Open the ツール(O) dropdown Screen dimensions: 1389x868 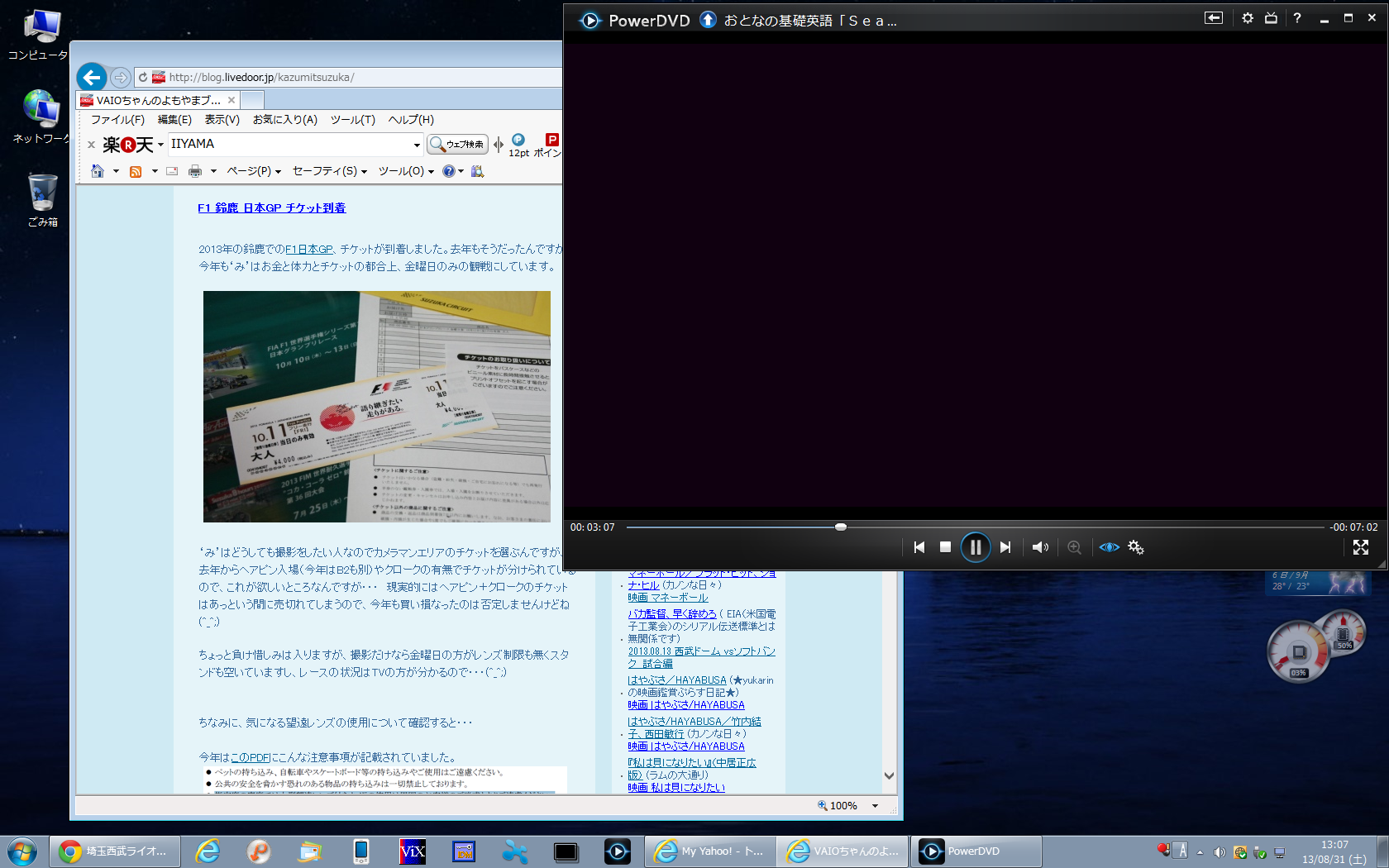(x=406, y=171)
